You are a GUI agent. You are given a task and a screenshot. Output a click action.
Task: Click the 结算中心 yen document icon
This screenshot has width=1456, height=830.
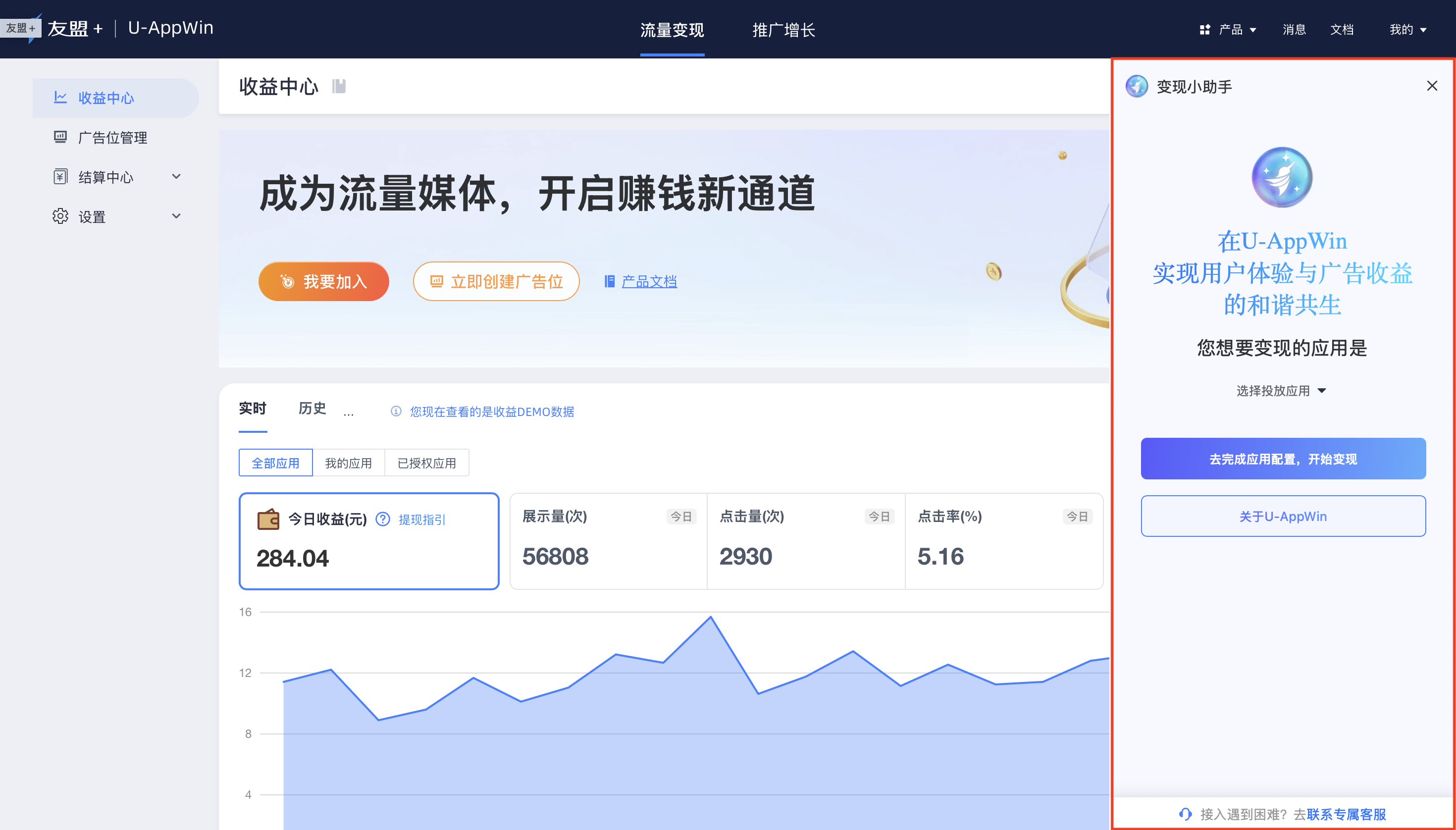60,177
